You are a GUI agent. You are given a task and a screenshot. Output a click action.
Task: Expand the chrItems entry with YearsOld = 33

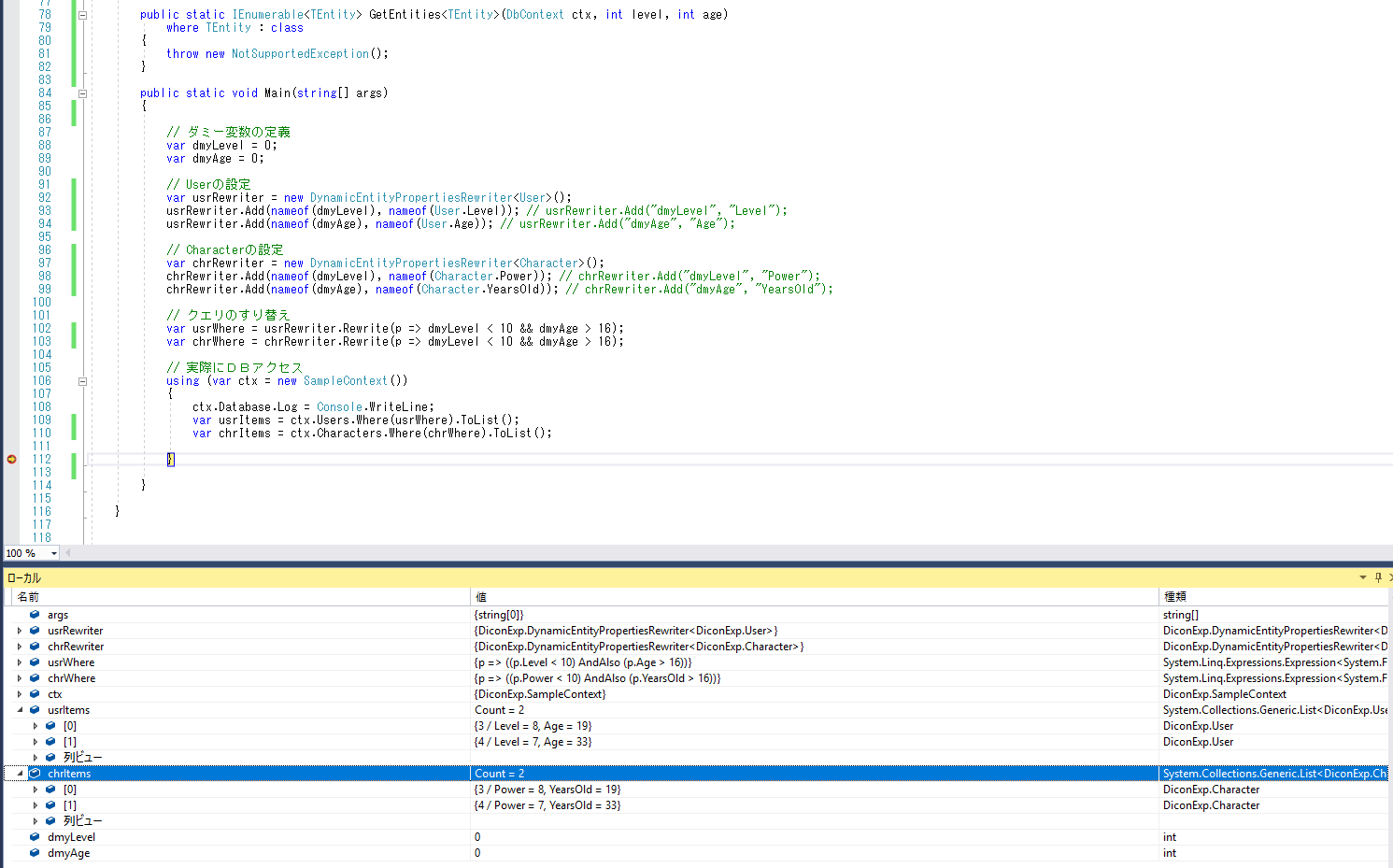click(36, 805)
